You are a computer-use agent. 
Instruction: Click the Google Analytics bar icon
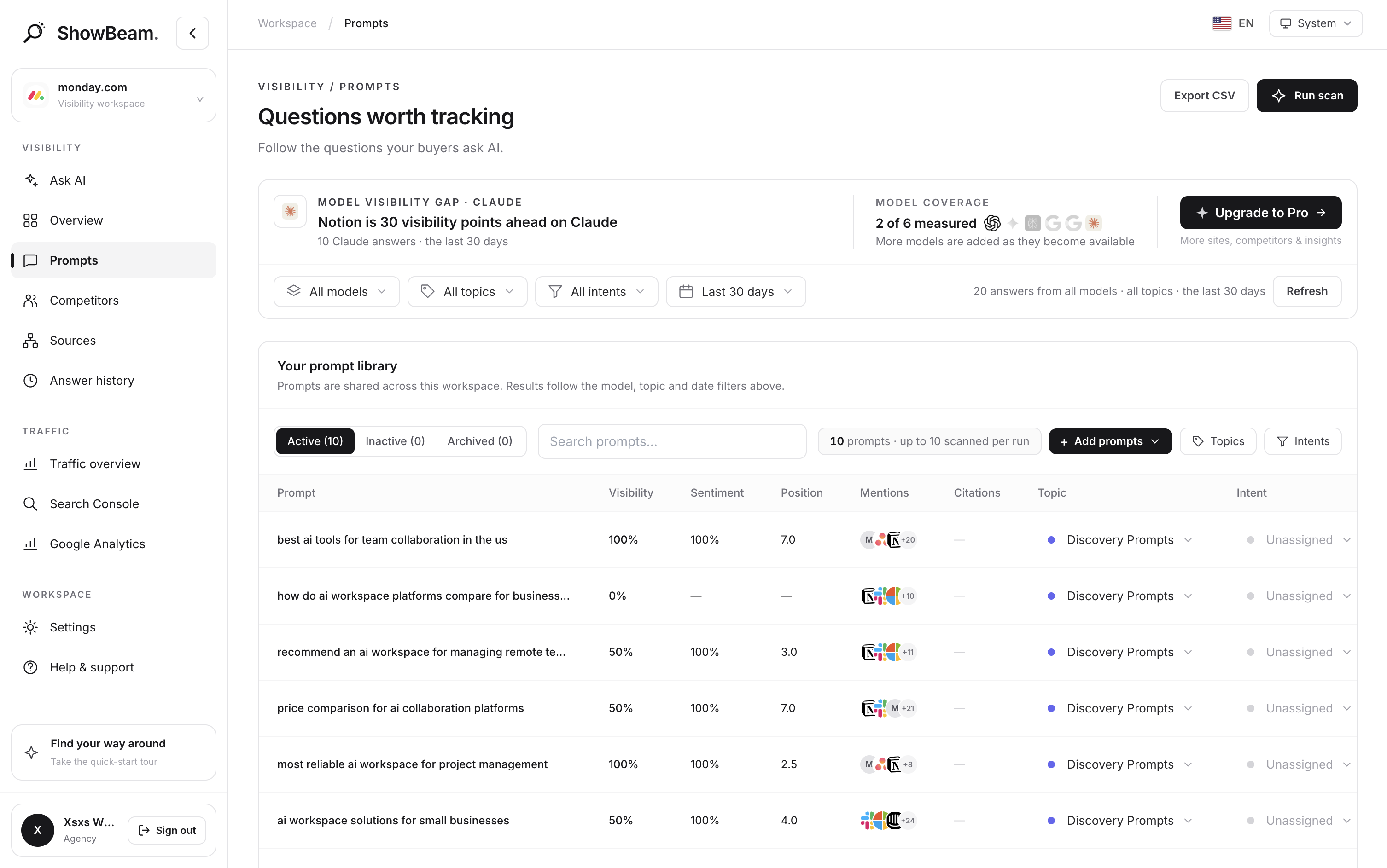click(x=30, y=544)
